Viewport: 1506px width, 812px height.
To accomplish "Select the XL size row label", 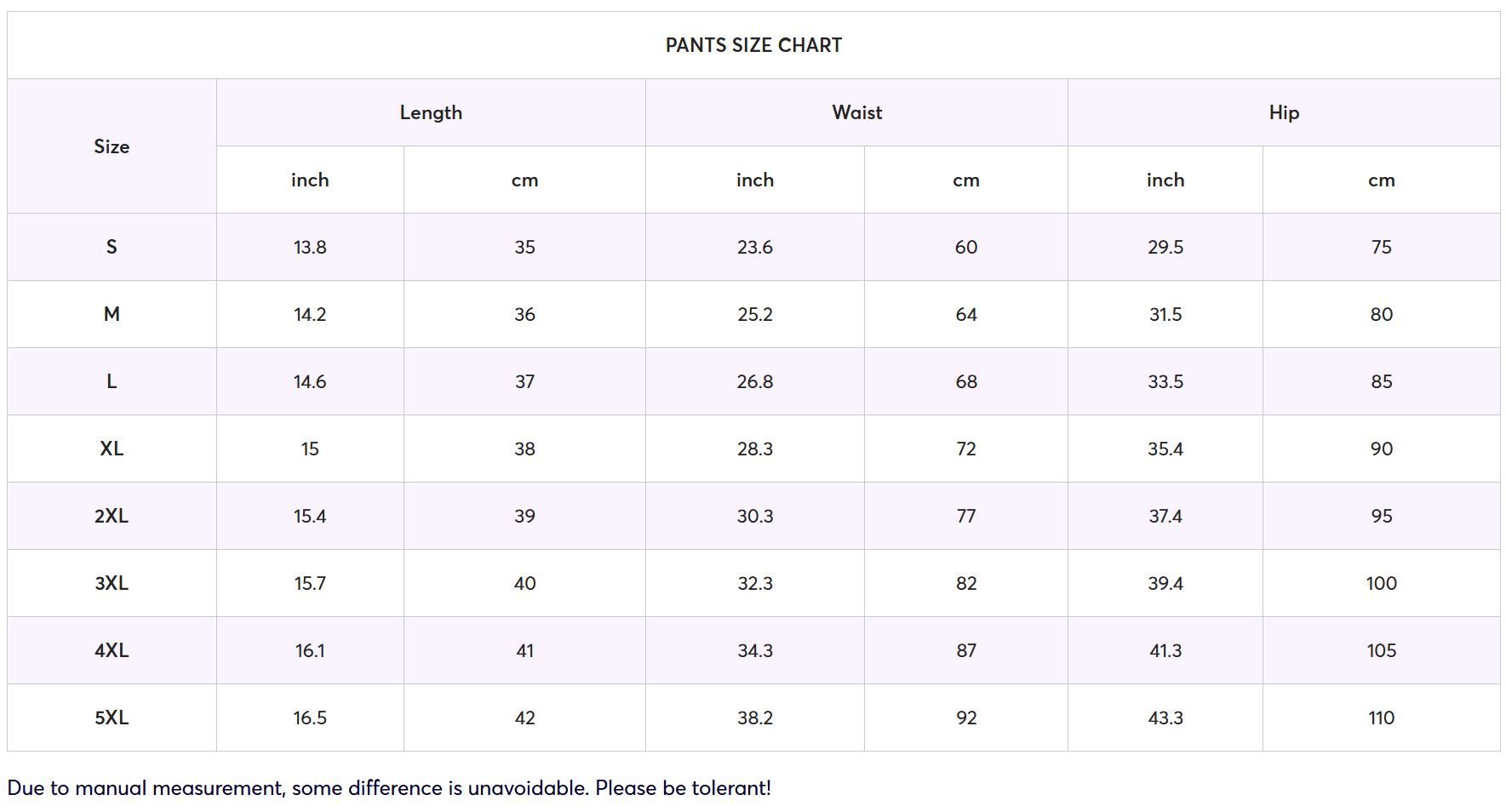I will [112, 449].
